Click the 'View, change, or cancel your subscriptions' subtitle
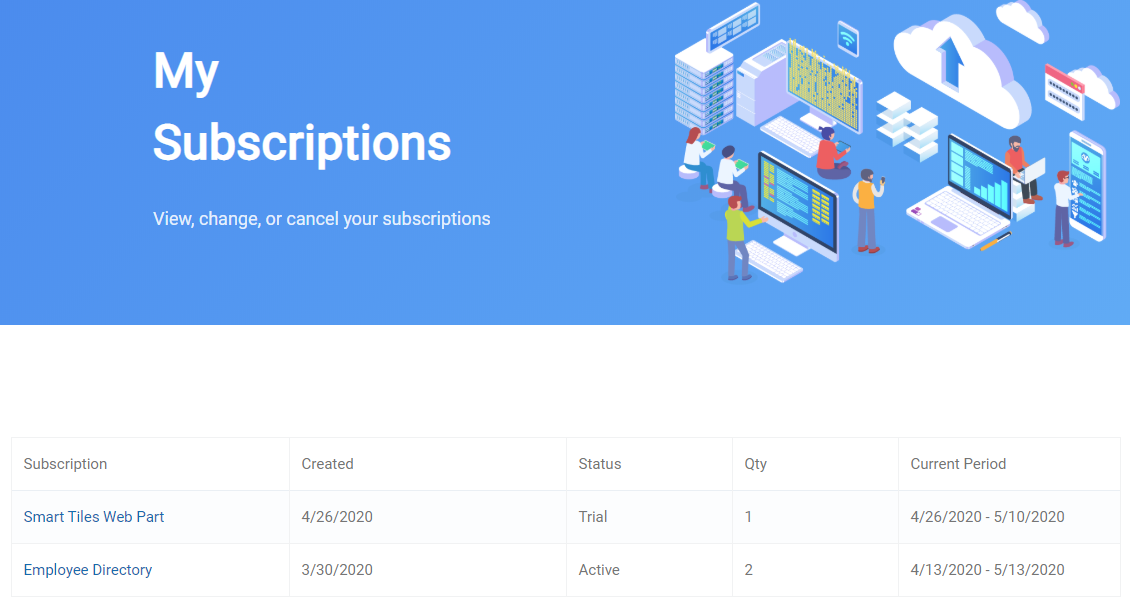This screenshot has height=608, width=1130. pos(321,219)
